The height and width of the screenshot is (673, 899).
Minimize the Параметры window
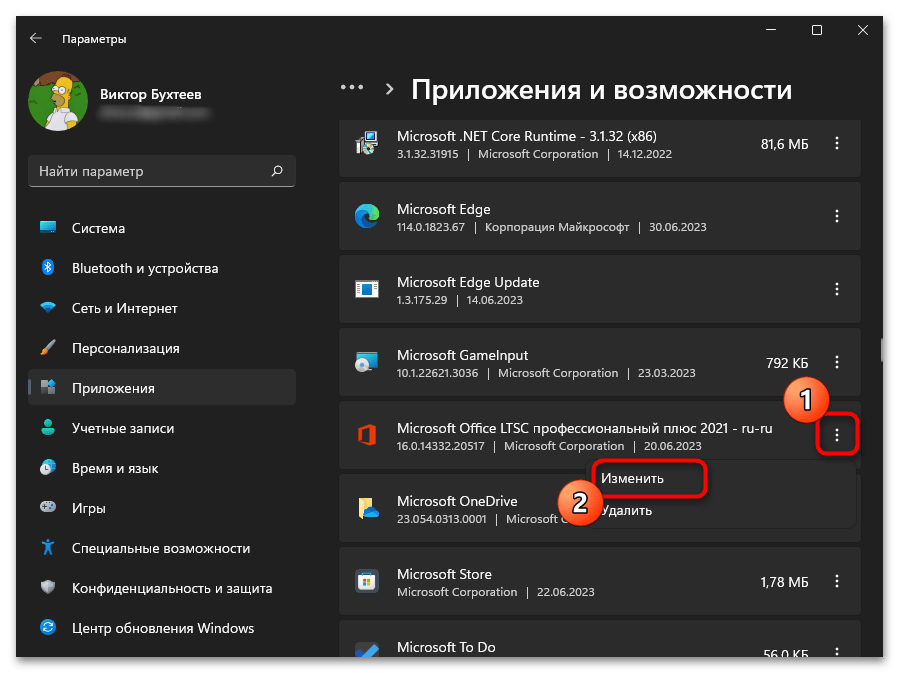click(771, 30)
